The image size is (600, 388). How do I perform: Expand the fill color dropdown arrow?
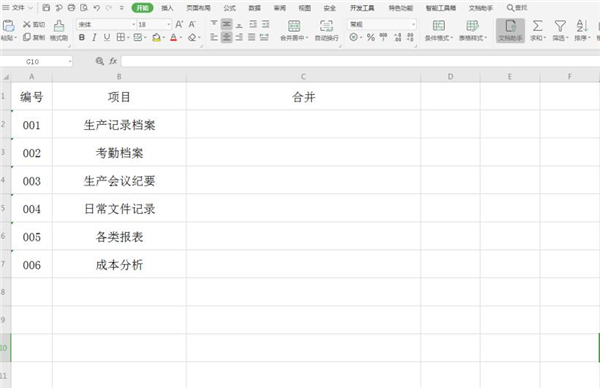pos(164,37)
